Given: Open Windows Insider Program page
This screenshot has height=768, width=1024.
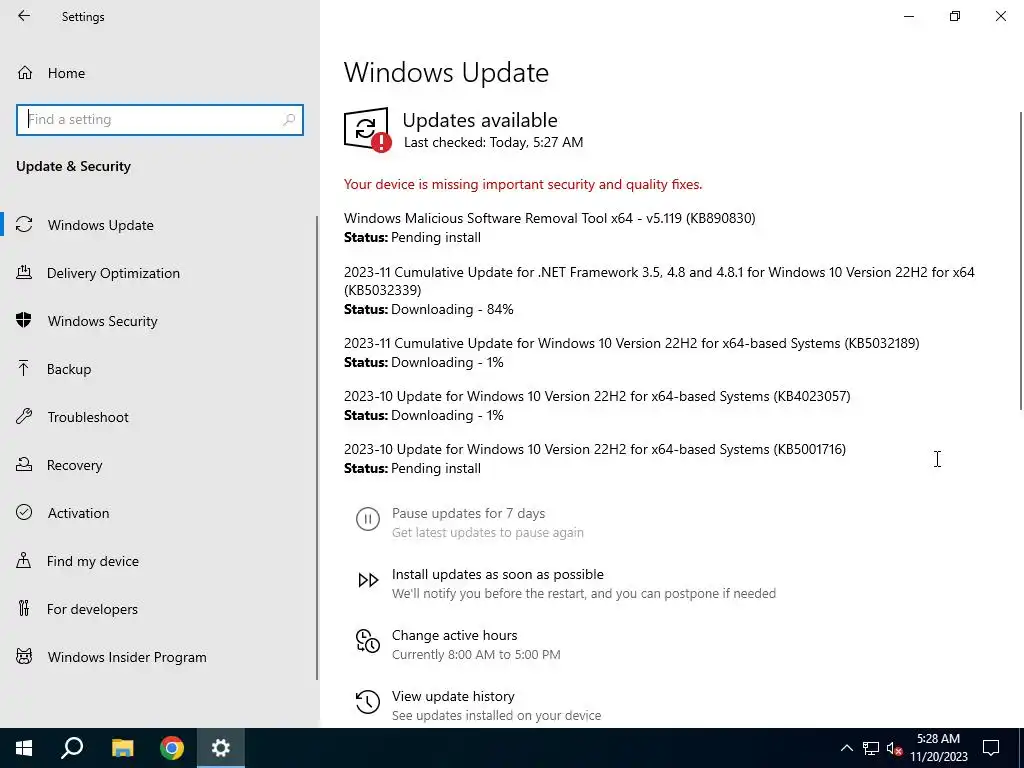Looking at the screenshot, I should coord(159,657).
